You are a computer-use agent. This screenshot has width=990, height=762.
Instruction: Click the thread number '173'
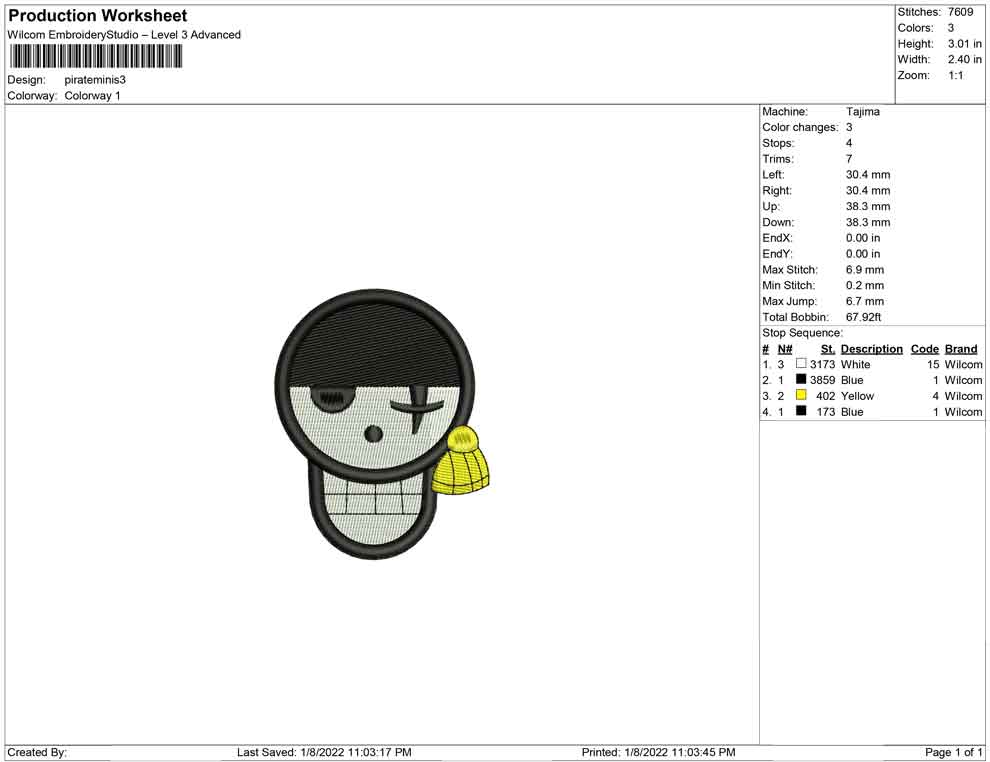click(x=826, y=412)
